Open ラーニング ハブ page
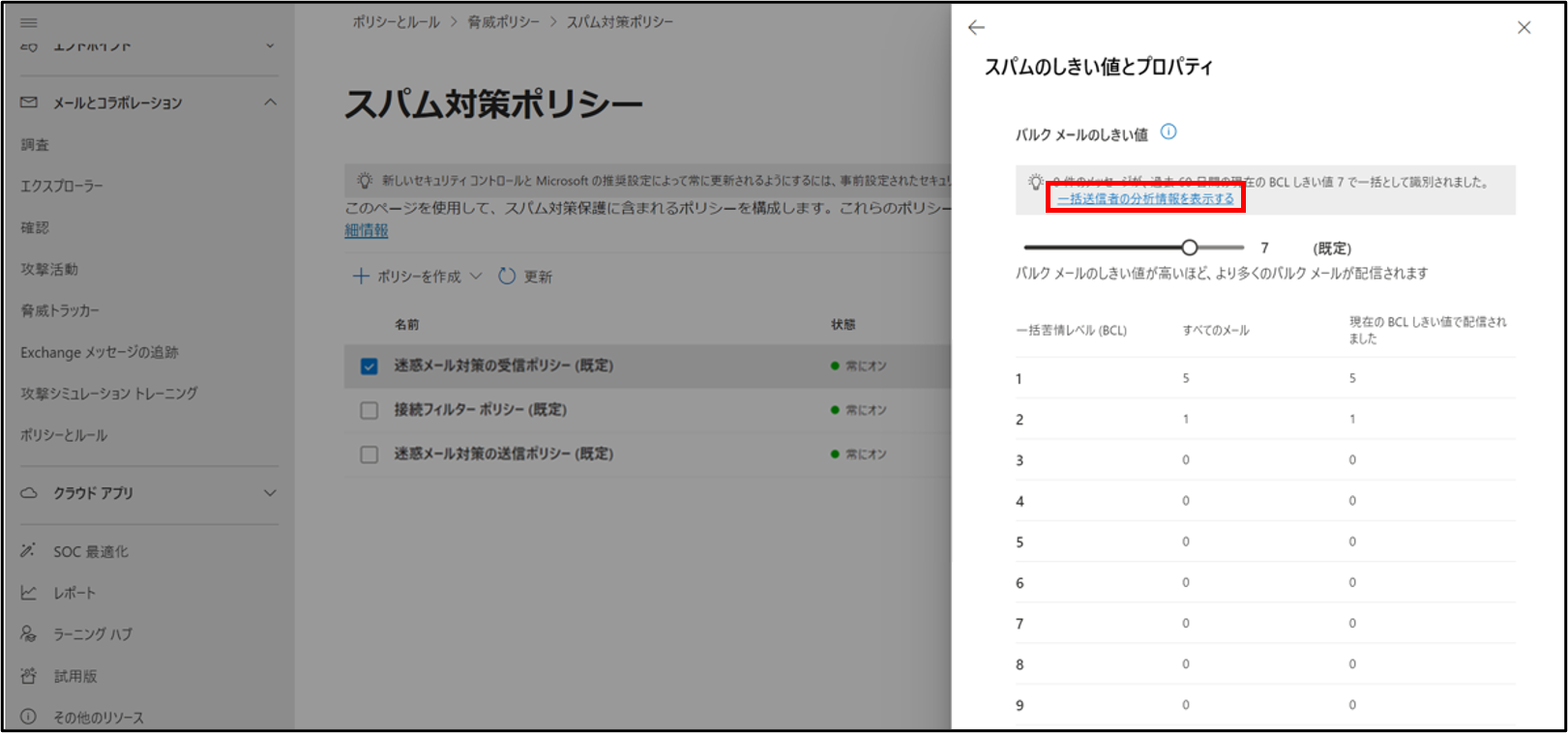Screen dimensions: 1568x733 pyautogui.click(x=93, y=634)
